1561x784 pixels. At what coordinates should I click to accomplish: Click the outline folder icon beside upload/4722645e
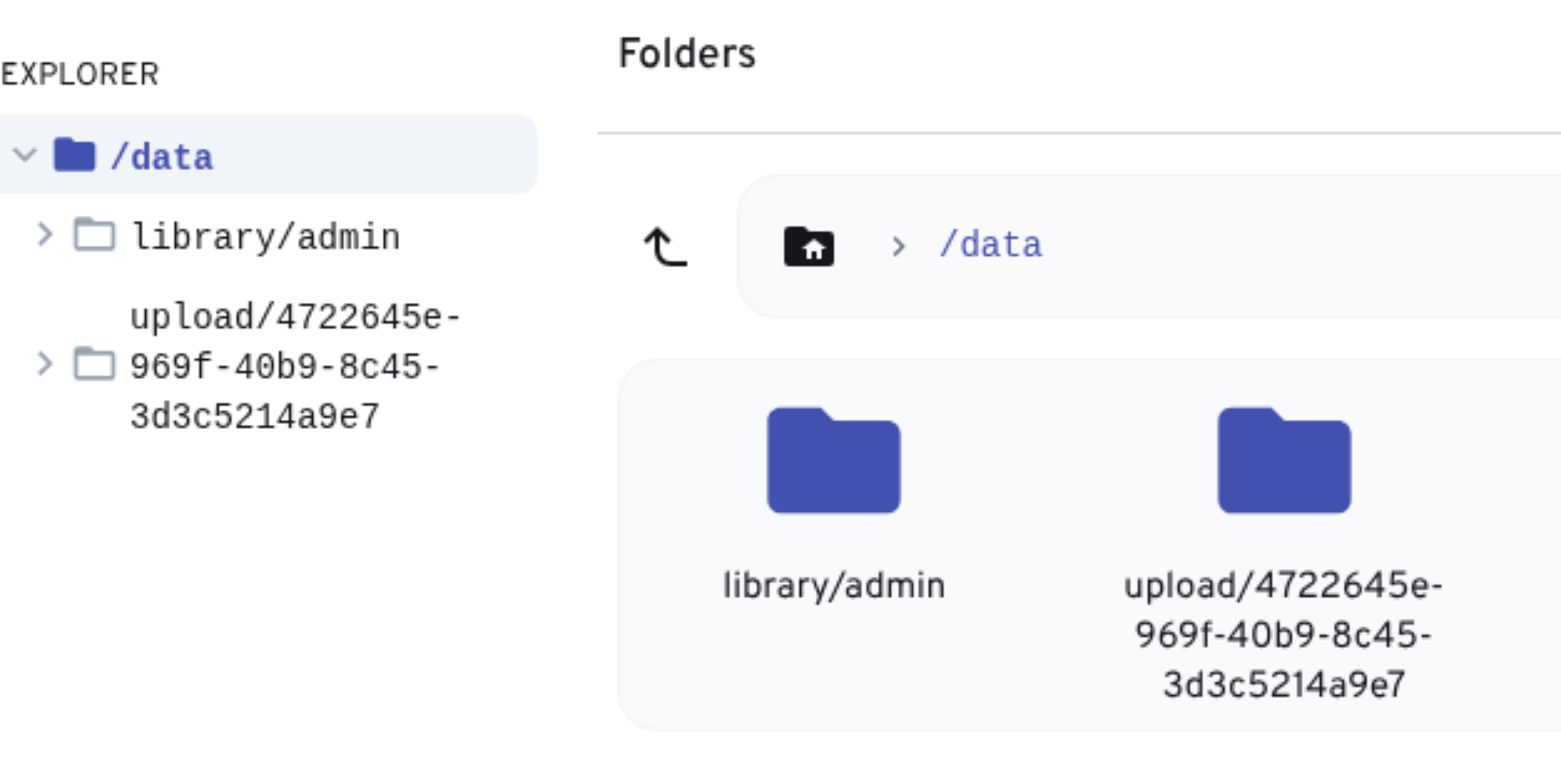tap(95, 364)
